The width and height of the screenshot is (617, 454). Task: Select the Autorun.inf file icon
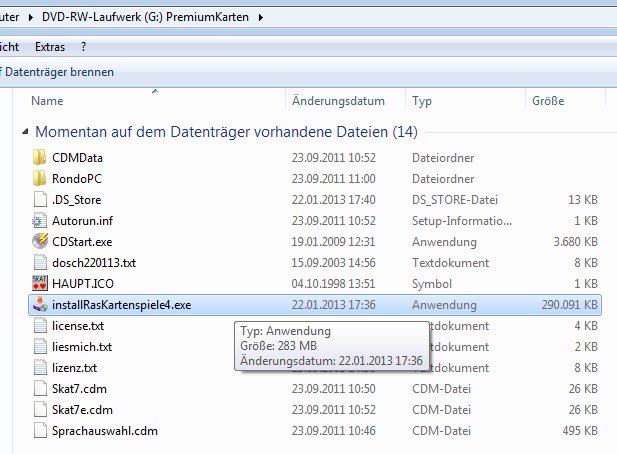[x=40, y=220]
